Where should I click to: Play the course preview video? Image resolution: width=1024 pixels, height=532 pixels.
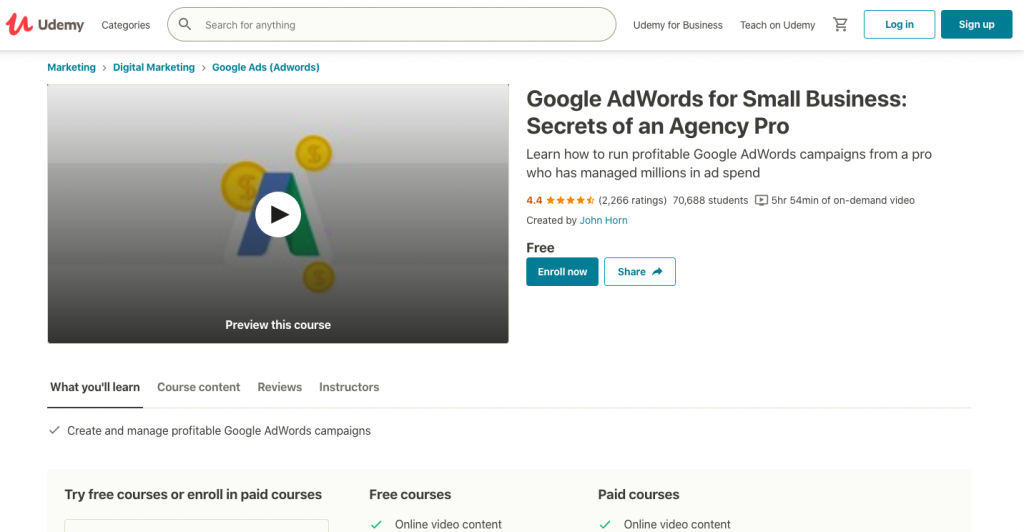278,214
